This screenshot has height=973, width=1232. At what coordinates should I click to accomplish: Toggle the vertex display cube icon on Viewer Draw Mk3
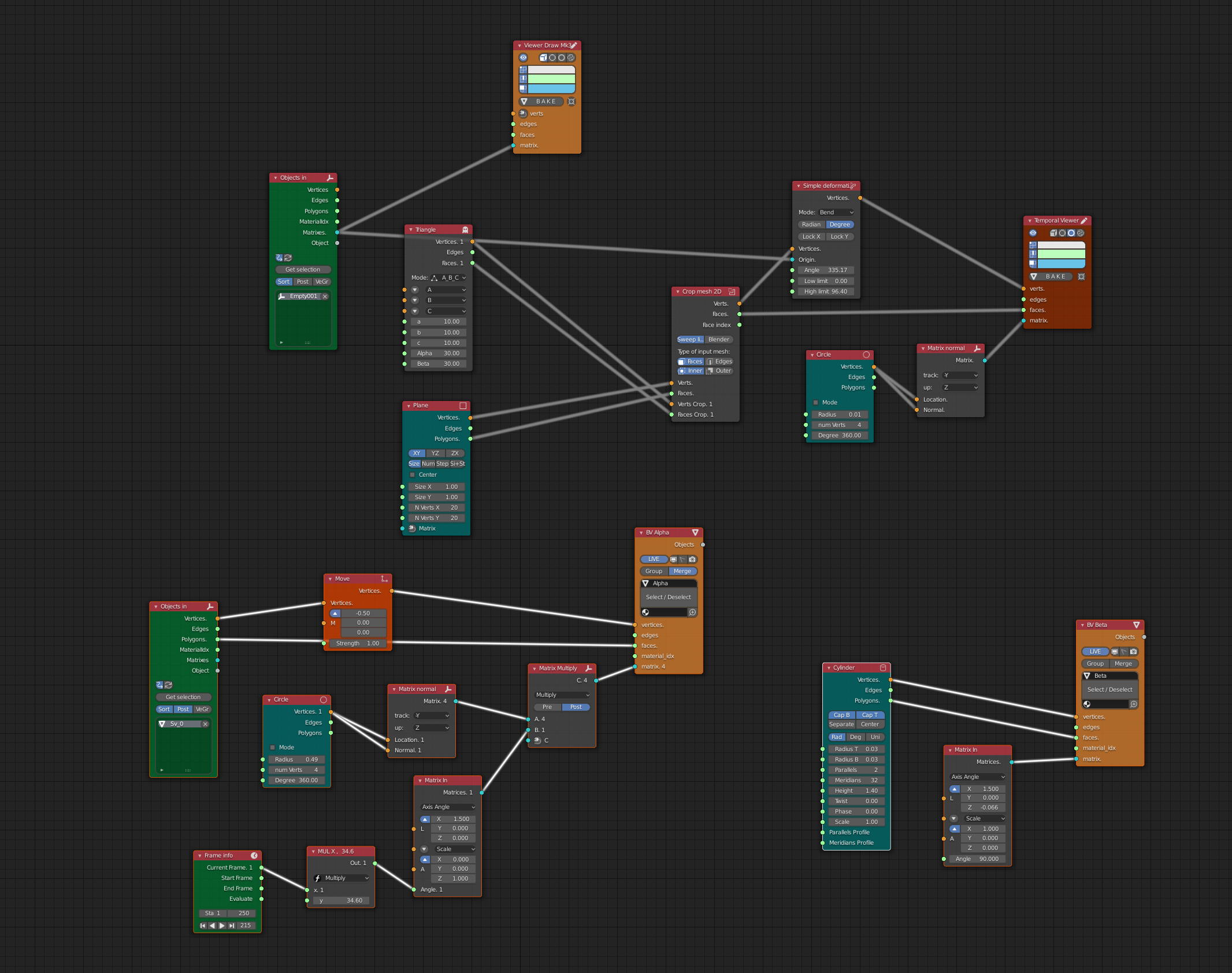(544, 58)
